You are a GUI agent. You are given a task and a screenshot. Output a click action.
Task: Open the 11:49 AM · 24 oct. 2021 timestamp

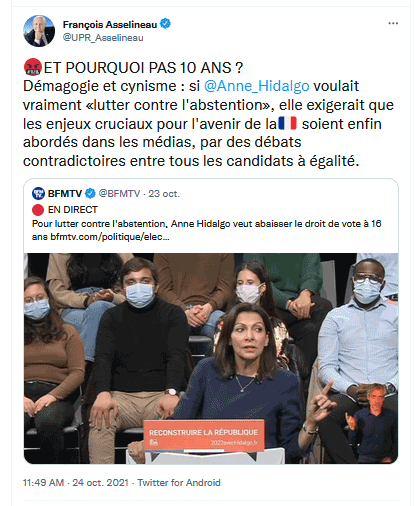(76, 483)
